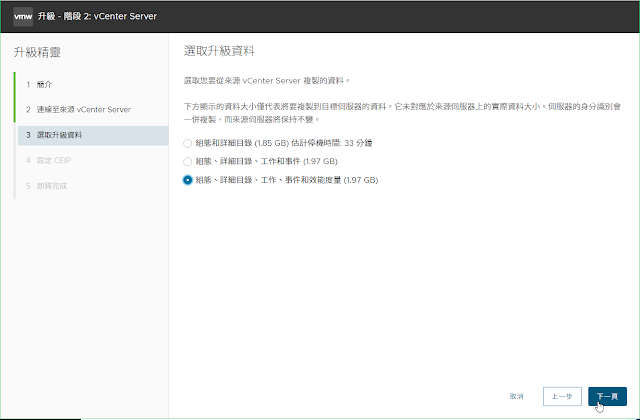Click the paragraph starting with 下方顯示的資料大小

(x=402, y=113)
